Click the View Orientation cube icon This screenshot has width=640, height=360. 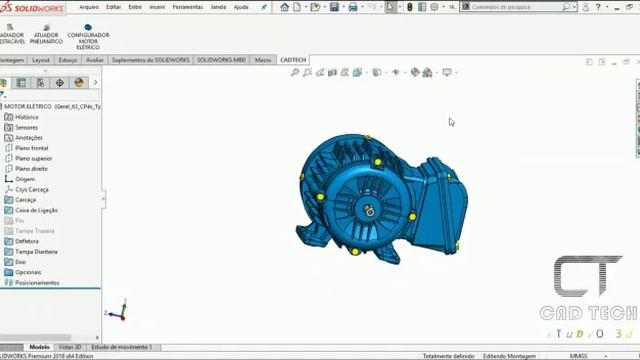click(x=357, y=73)
